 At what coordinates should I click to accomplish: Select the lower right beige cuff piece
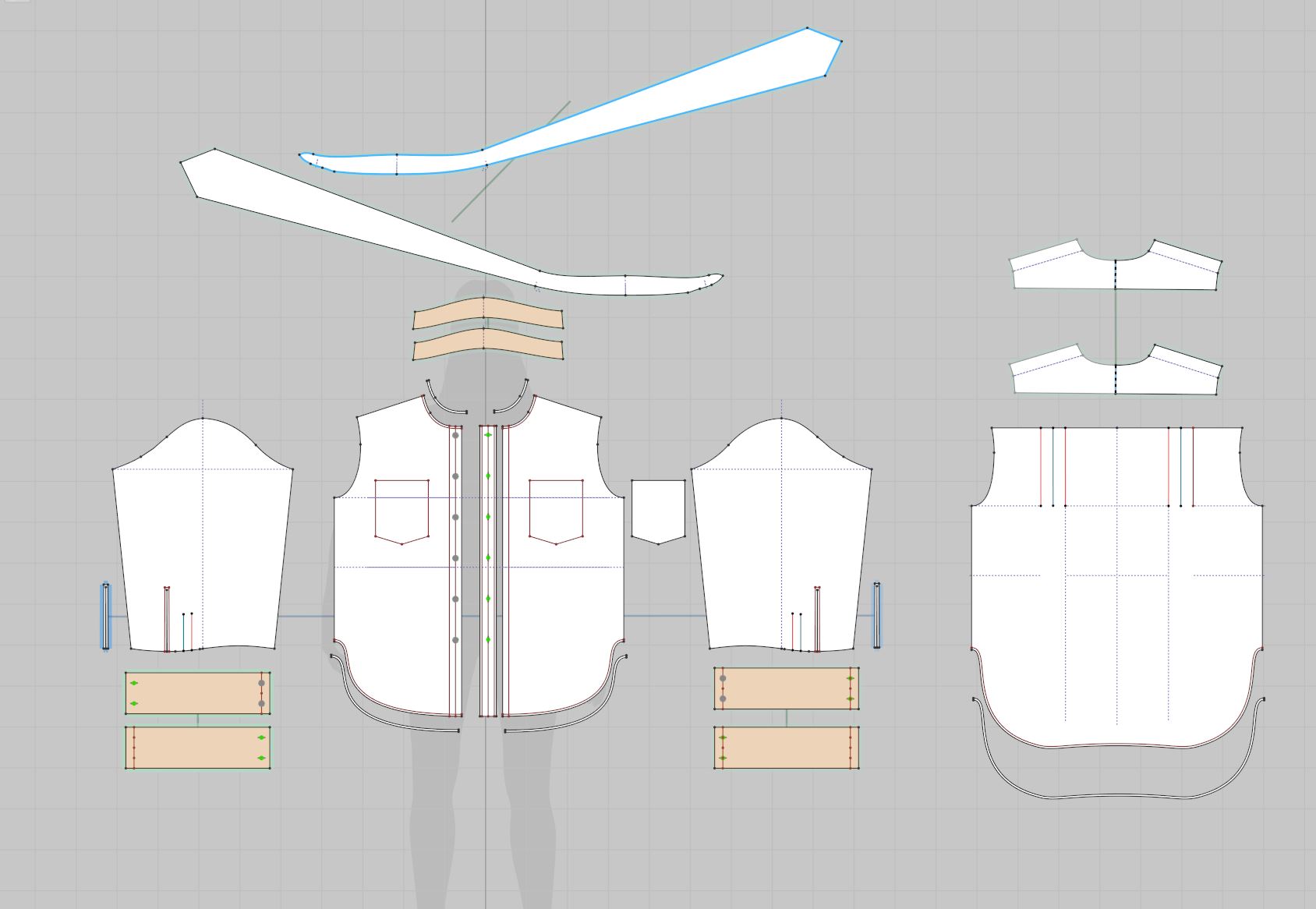pyautogui.click(x=786, y=748)
